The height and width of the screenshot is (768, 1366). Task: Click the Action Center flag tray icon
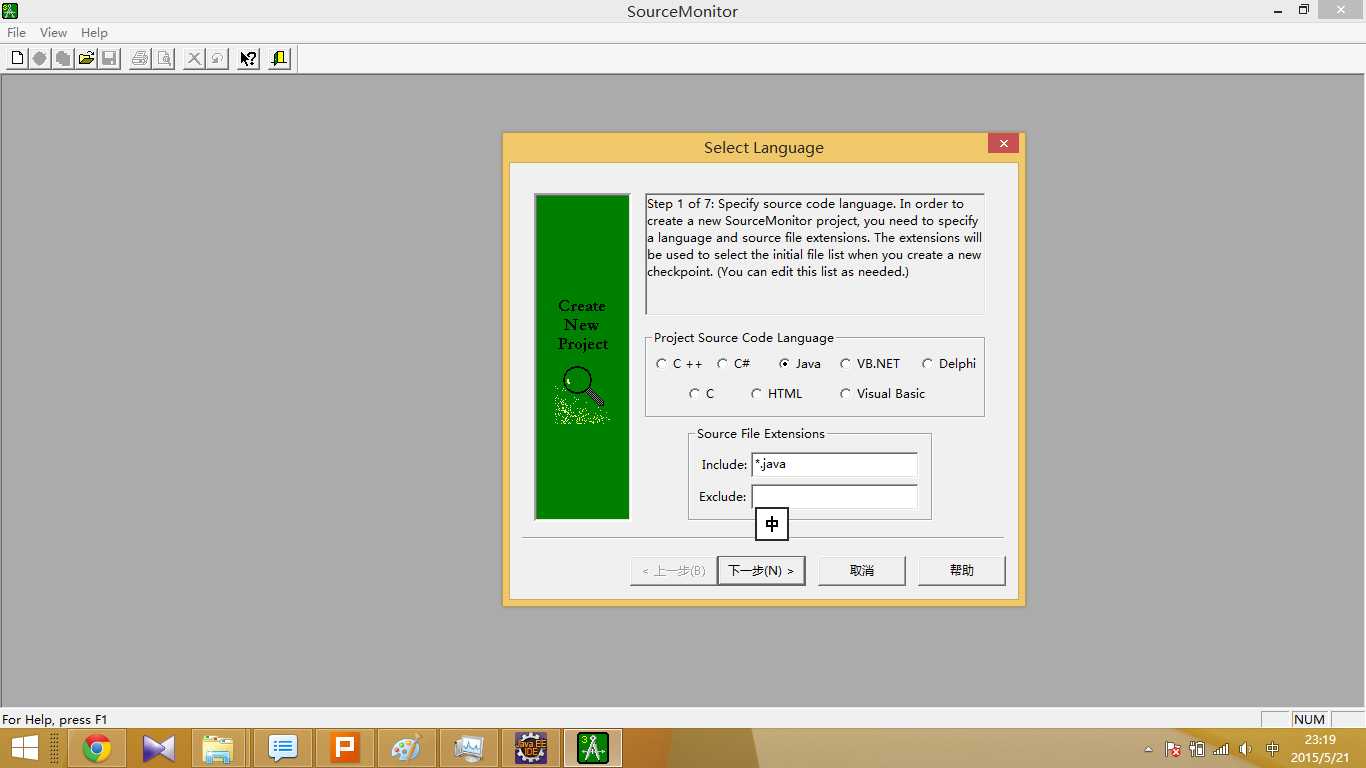pos(1173,749)
